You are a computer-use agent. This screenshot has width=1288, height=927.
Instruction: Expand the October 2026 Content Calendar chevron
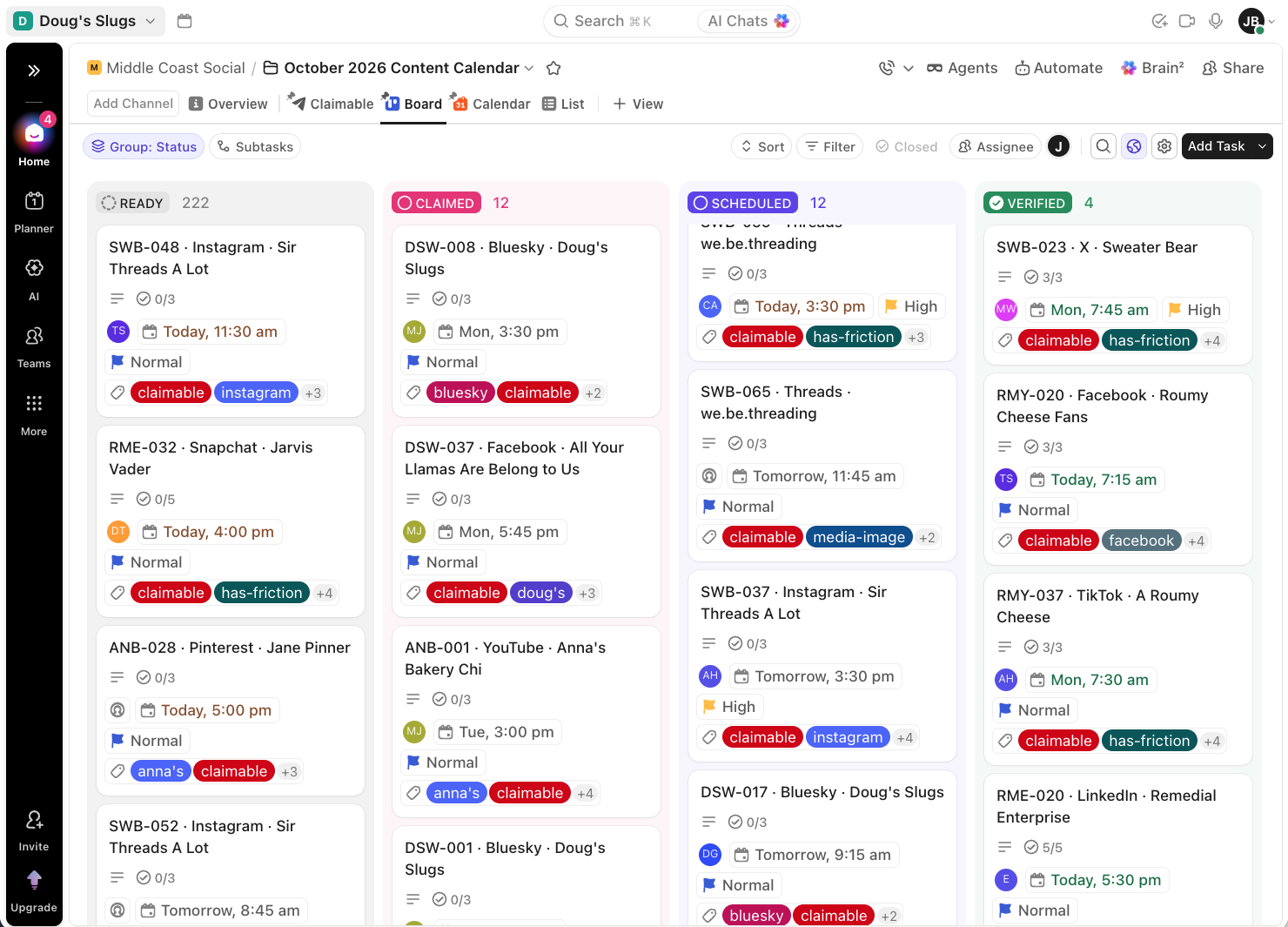pos(529,68)
